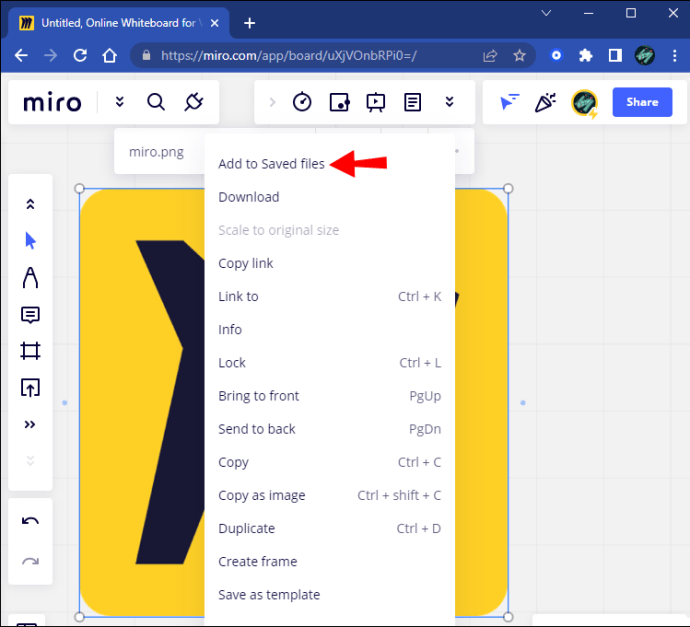
Task: Select the Copy menu entry with Ctrl + C
Action: point(330,462)
